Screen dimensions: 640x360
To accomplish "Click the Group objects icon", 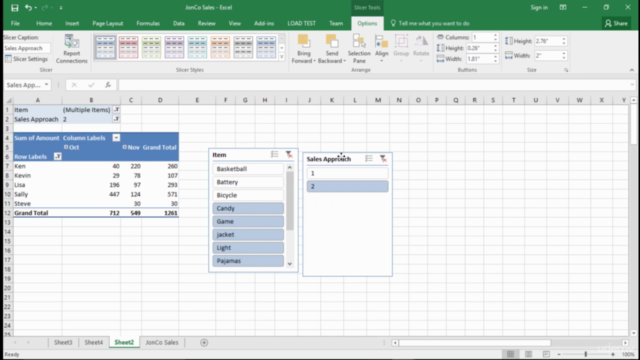I will pos(401,49).
